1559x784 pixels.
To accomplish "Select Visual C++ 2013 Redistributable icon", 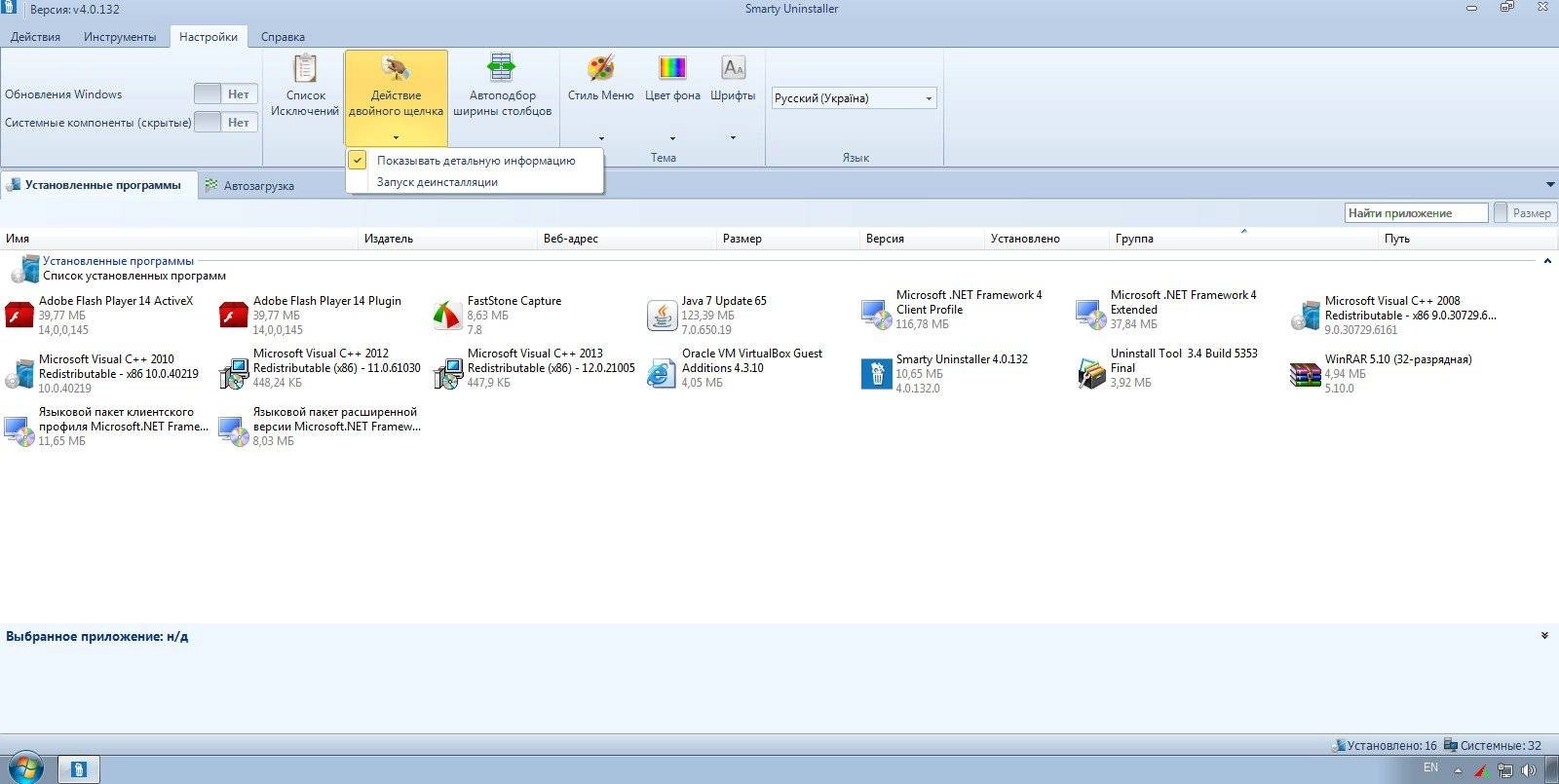I will pos(448,374).
